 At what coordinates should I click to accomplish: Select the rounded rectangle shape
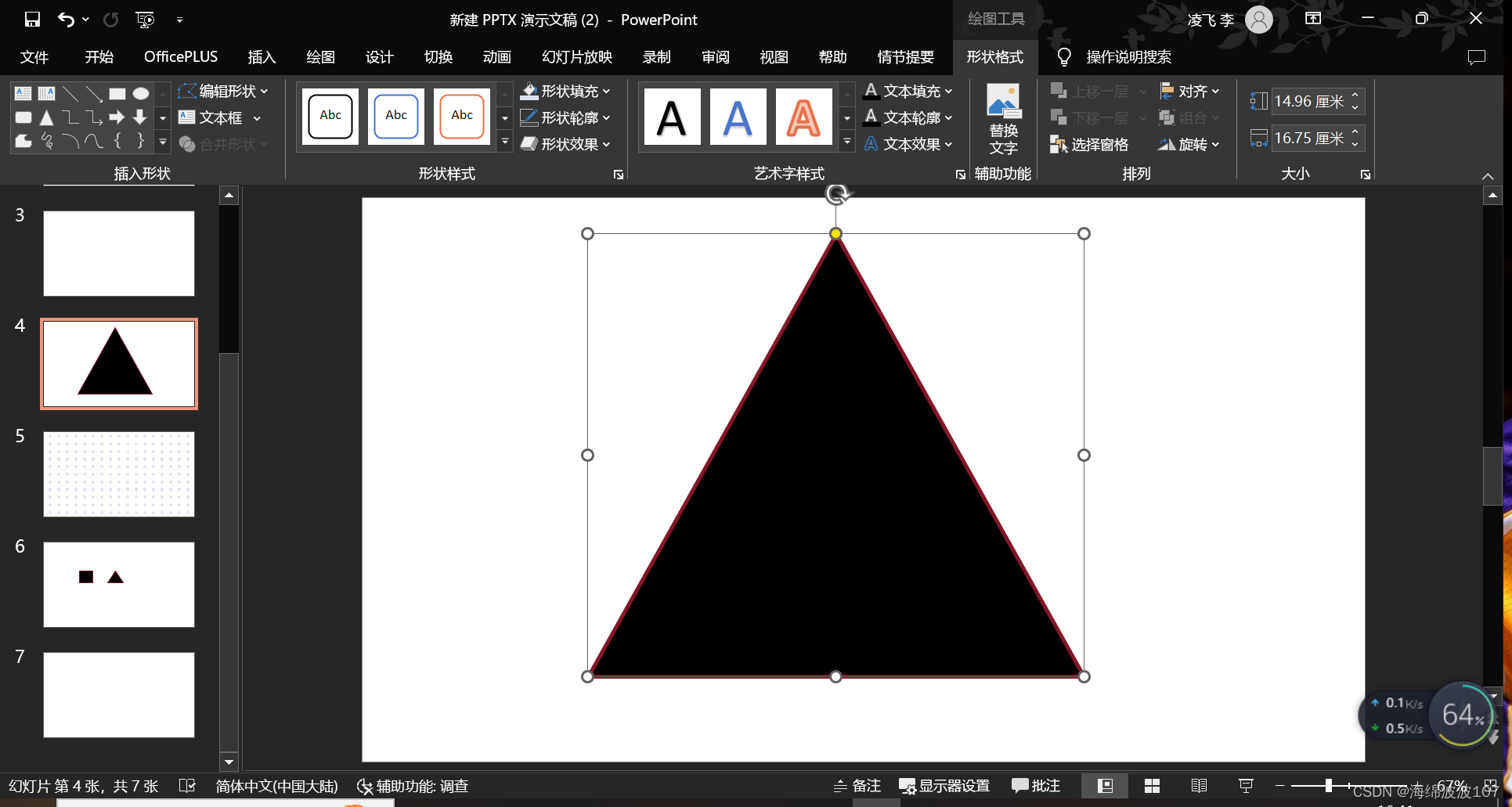(x=23, y=117)
